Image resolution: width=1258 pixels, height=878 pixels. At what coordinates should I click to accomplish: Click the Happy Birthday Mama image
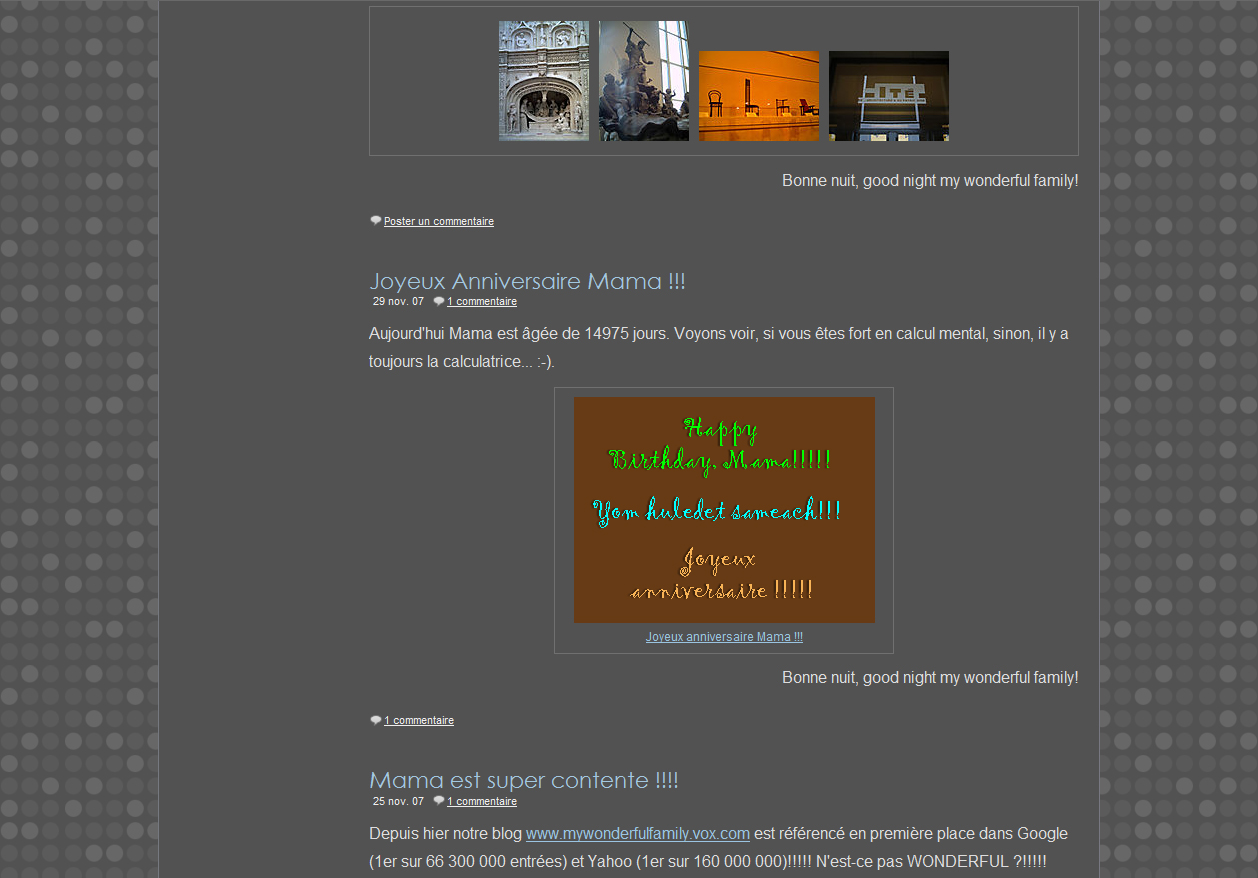(723, 510)
